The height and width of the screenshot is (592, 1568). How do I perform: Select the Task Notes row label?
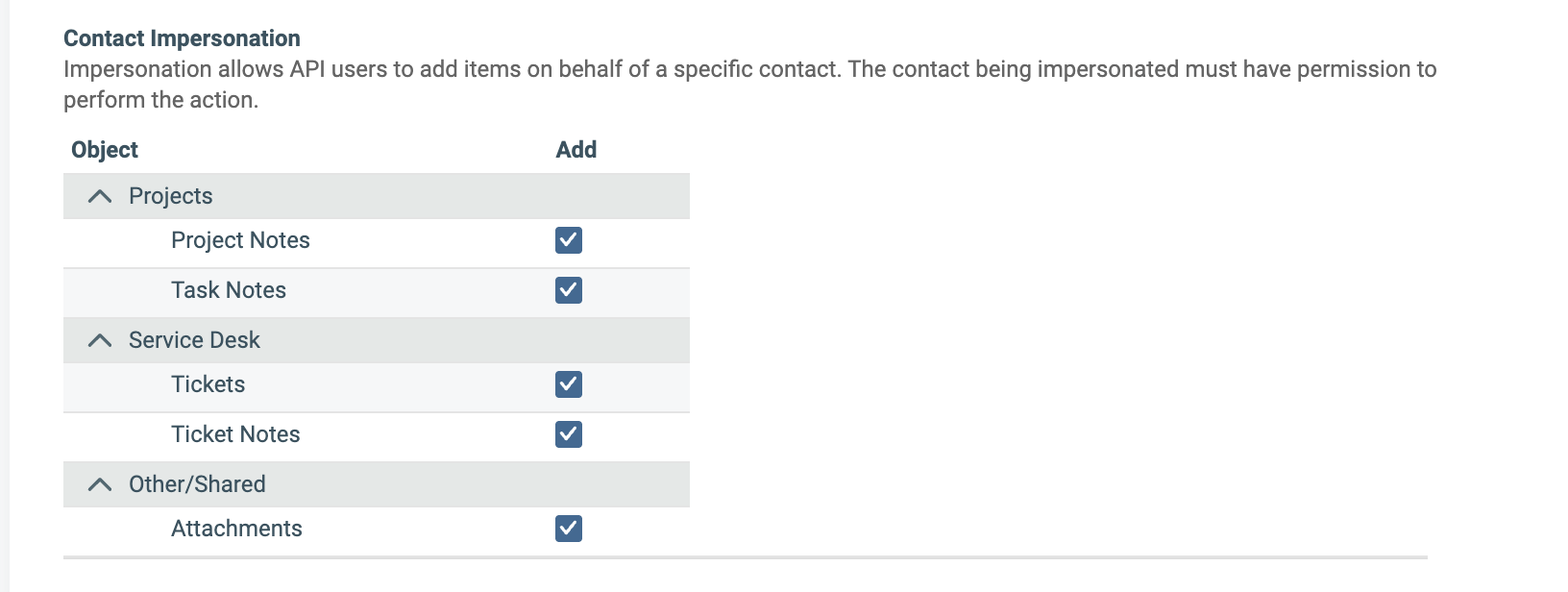[x=229, y=291]
